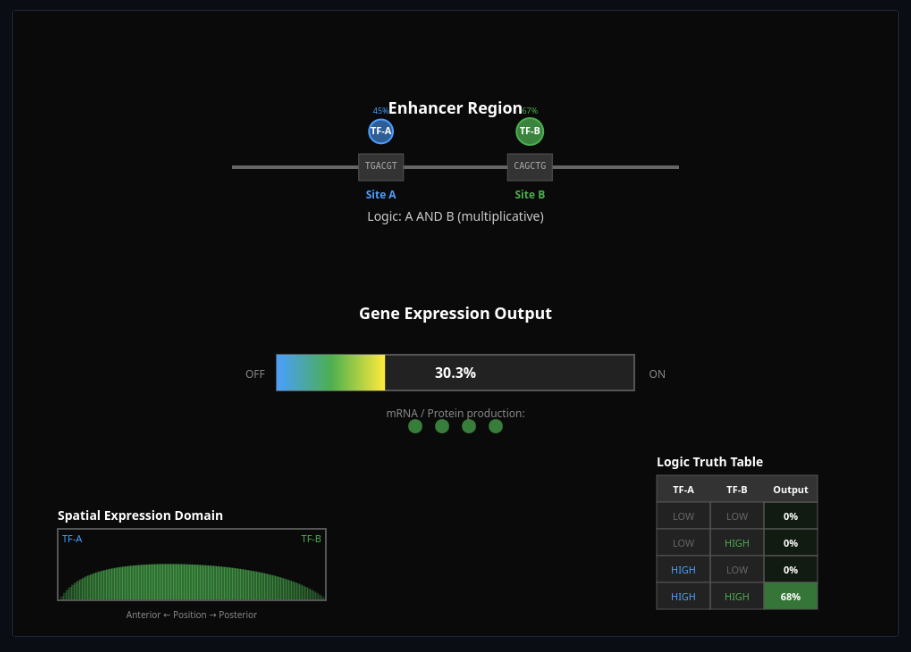911x652 pixels.
Task: Click the green HIGH cell in second table row
Action: (737, 543)
